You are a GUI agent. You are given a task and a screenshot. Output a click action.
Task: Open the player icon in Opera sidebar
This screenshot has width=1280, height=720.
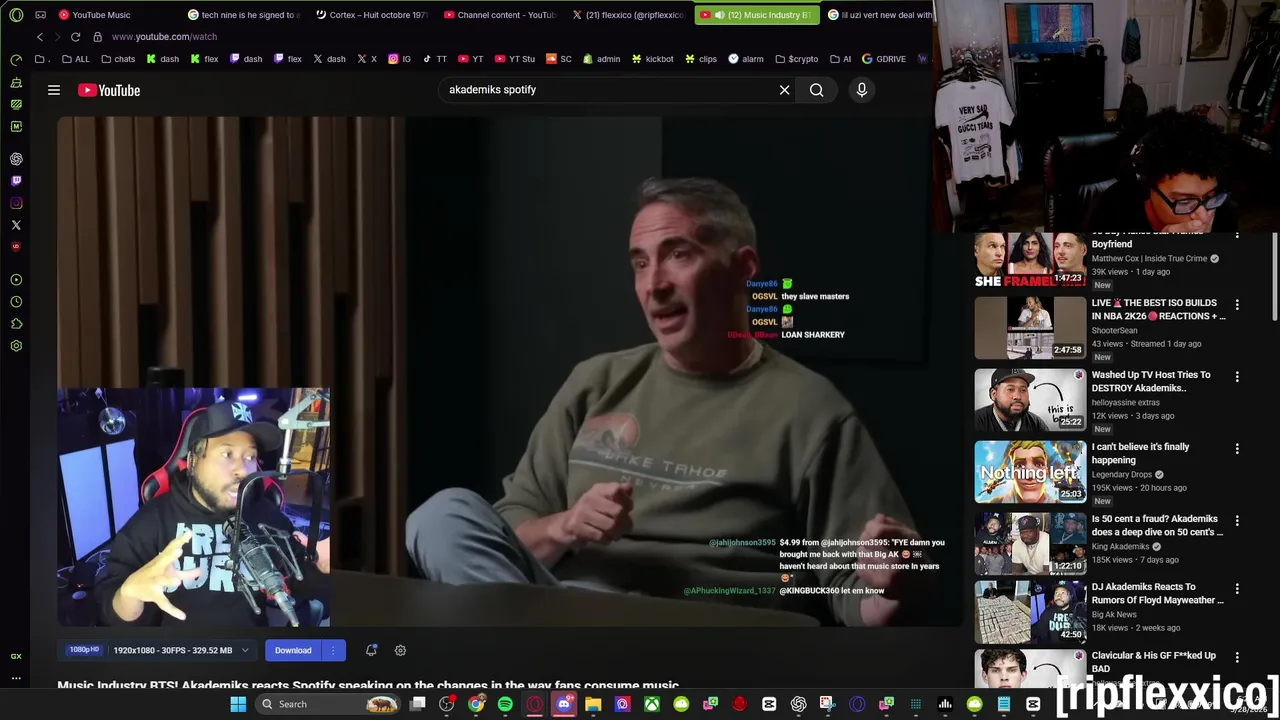[16, 280]
